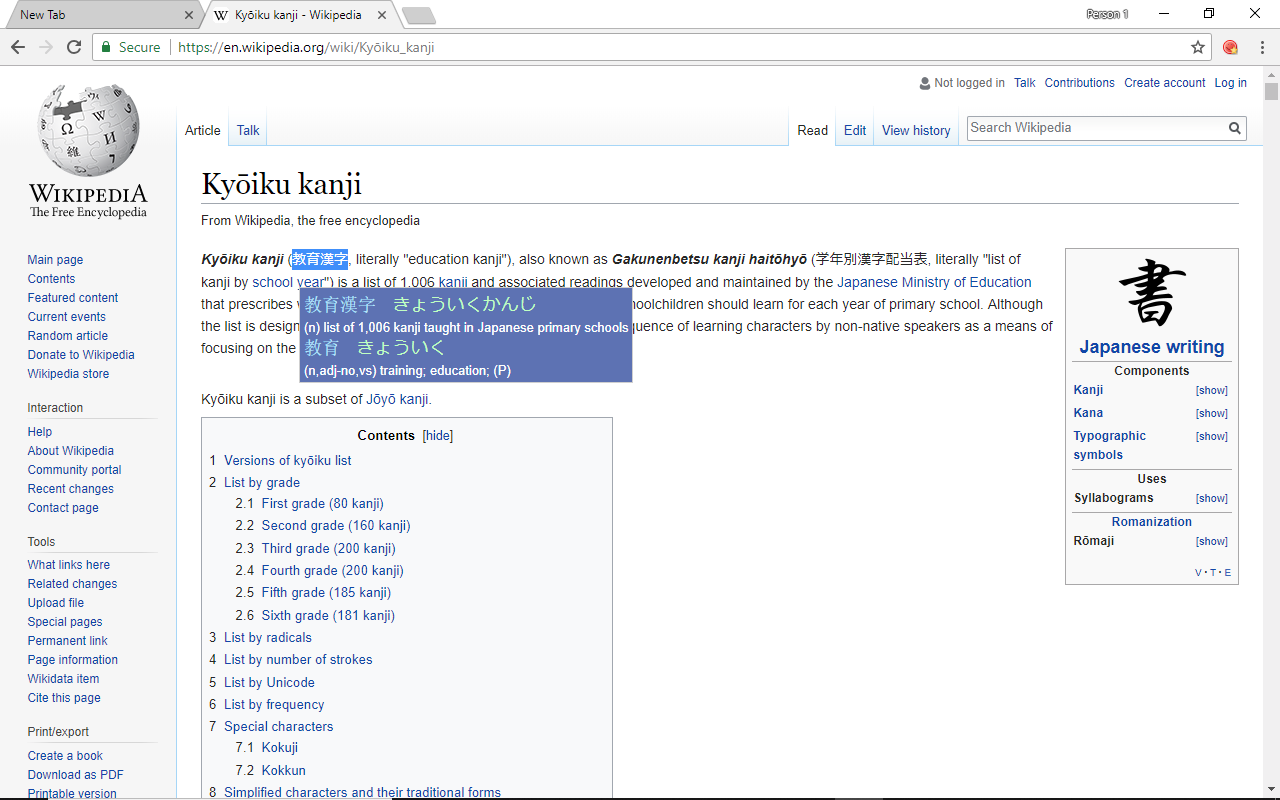The height and width of the screenshot is (800, 1280).
Task: Show the Kana section in the sidebar box
Action: [x=1211, y=414]
